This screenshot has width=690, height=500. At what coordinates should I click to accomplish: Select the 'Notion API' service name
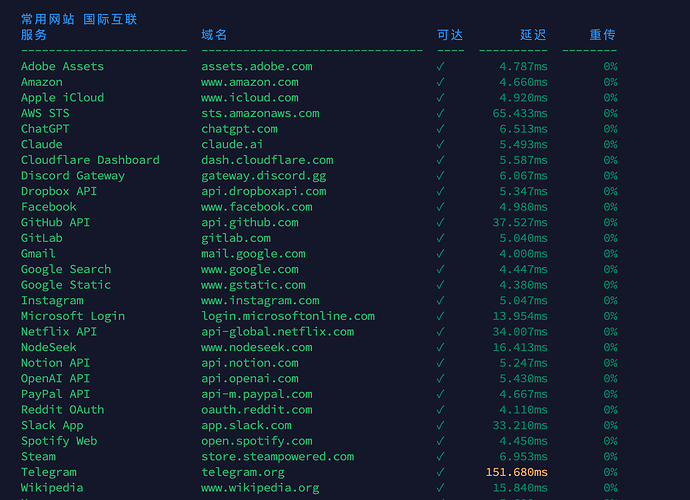point(55,363)
